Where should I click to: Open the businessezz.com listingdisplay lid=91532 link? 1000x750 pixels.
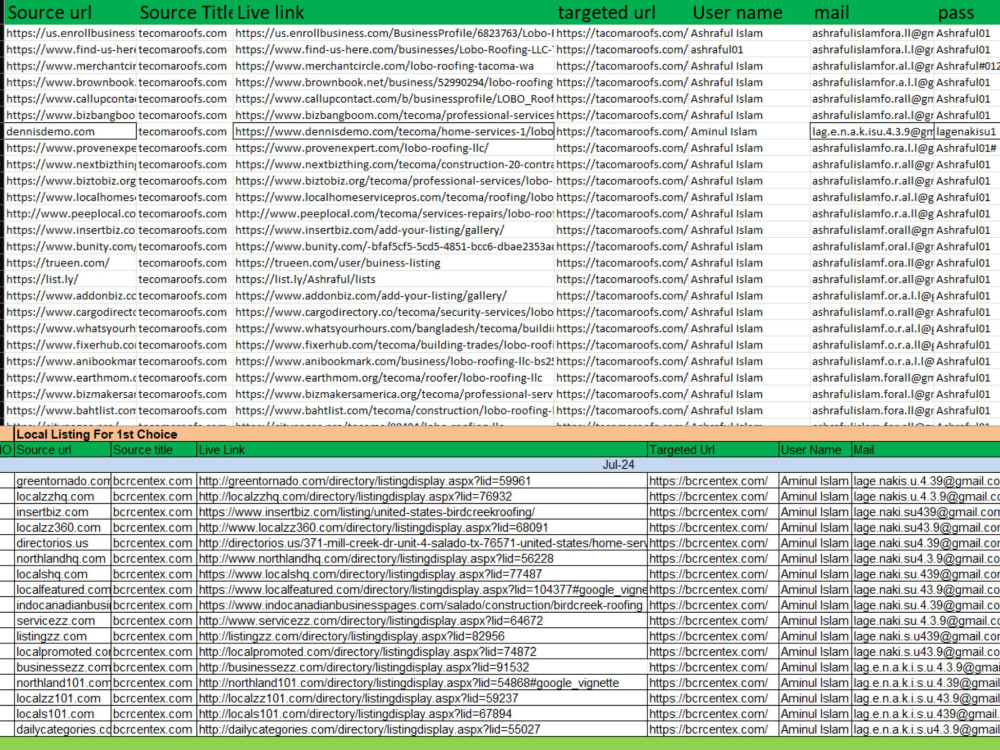click(364, 668)
